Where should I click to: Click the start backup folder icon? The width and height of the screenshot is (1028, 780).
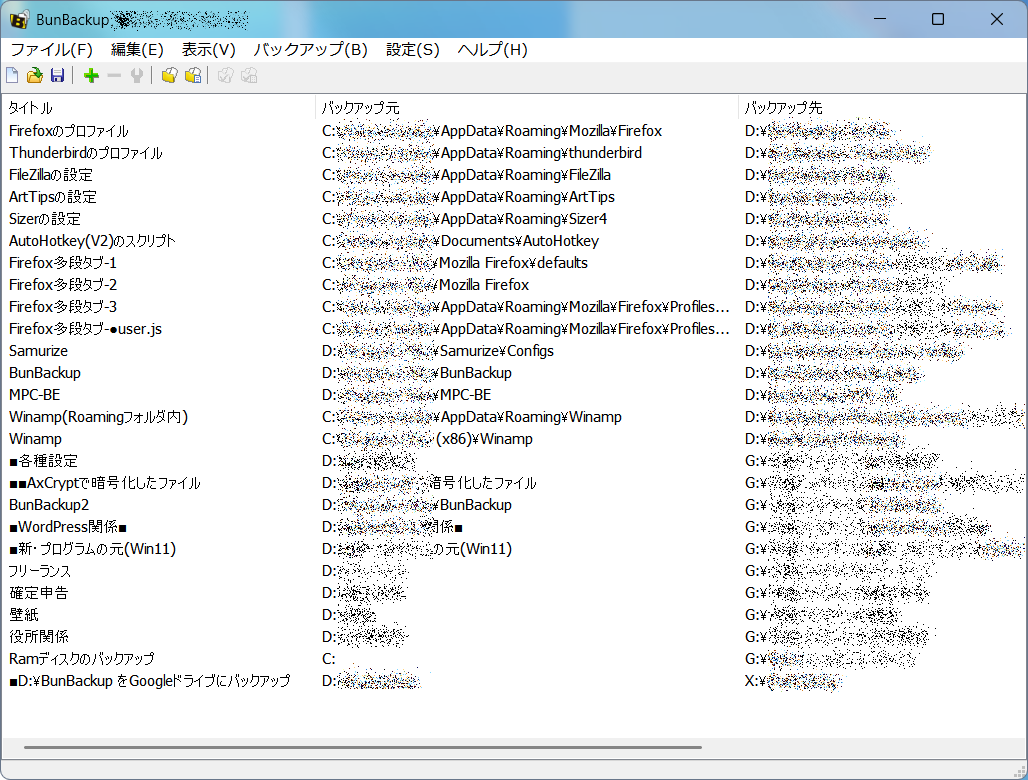pyautogui.click(x=170, y=76)
